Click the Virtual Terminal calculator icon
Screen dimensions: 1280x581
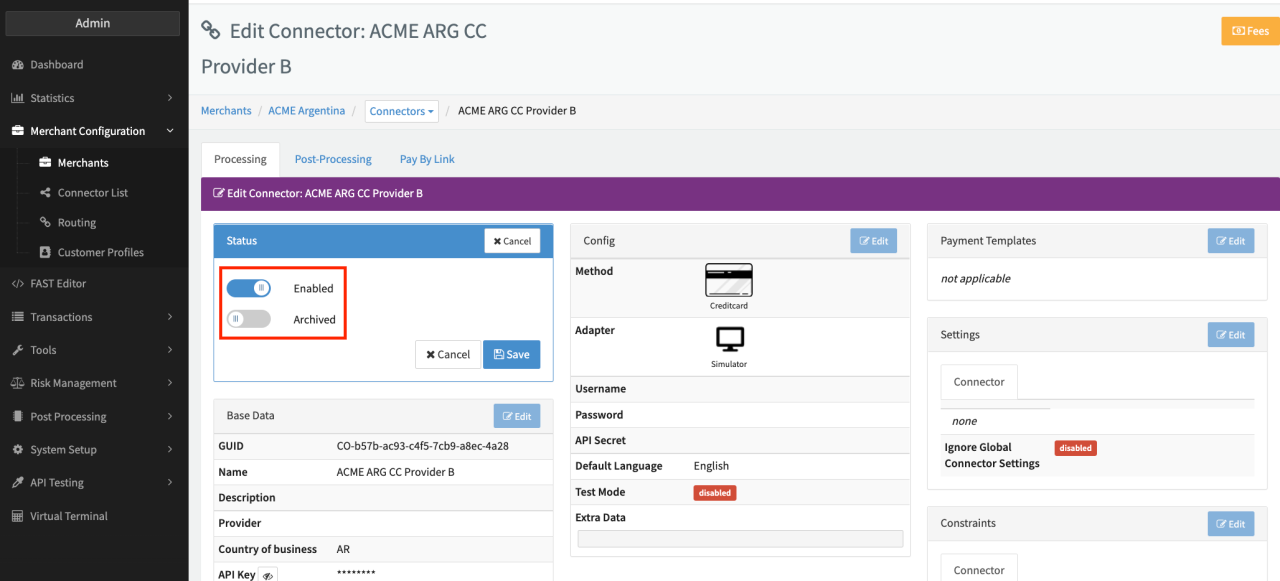[17, 516]
